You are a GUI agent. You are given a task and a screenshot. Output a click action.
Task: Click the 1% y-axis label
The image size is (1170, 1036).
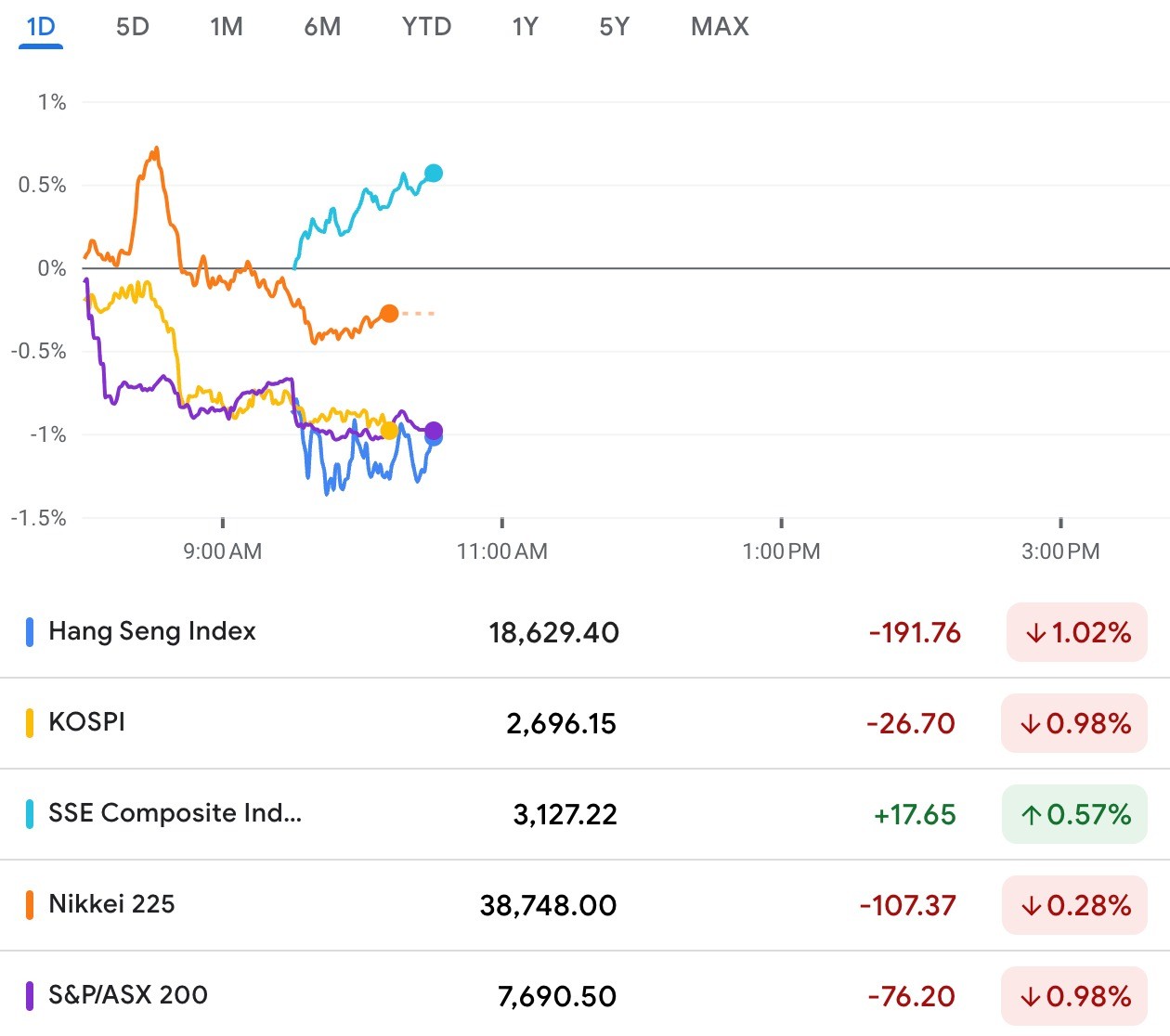coord(52,102)
